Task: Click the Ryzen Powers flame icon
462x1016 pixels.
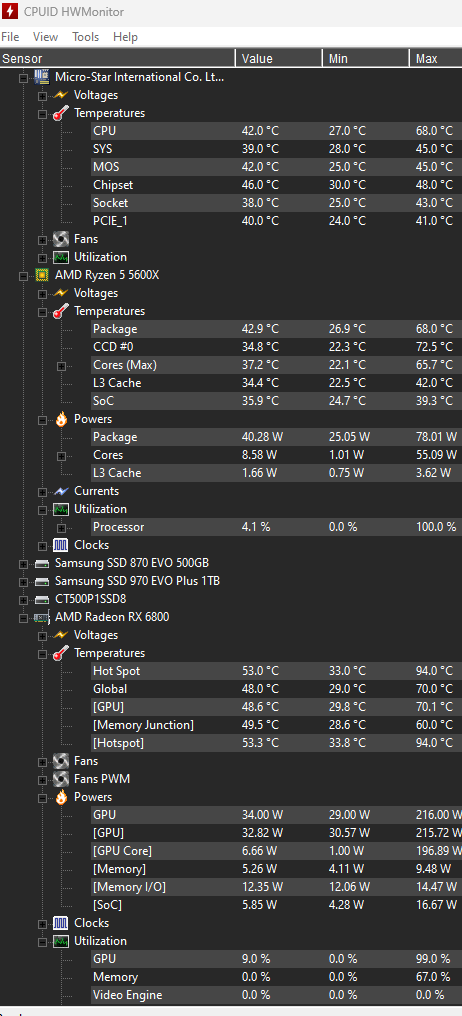Action: (x=61, y=419)
